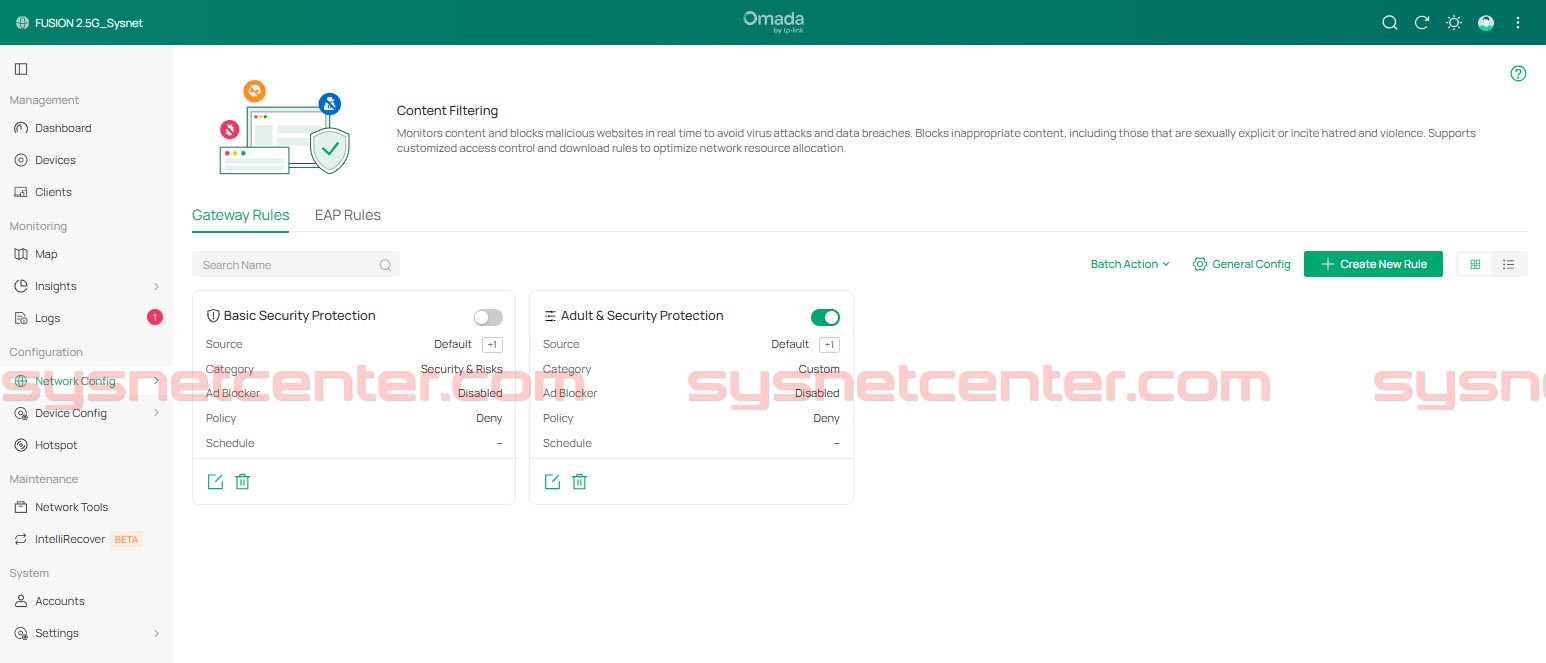Switch to the EAP Rules tab

point(348,215)
